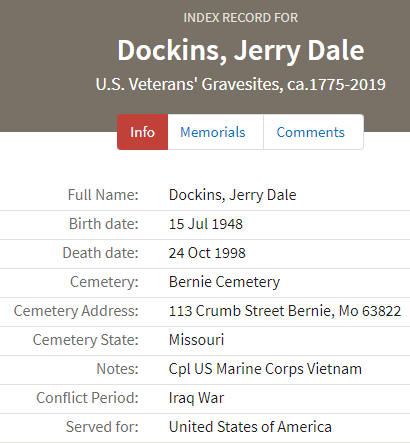The image size is (410, 443).
Task: Click the Missouri cemetery state value
Action: pos(196,340)
